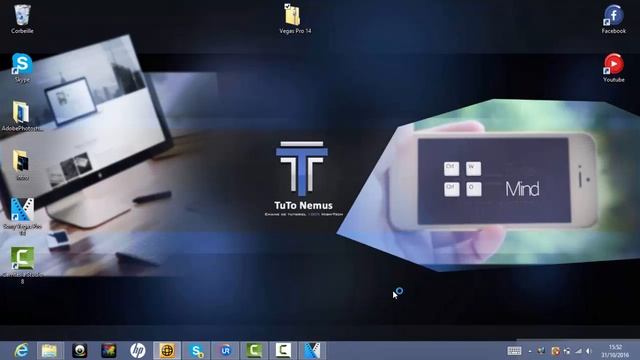Screen dimensions: 640x360
Task: Open the UR browser taskbar icon
Action: click(x=225, y=351)
